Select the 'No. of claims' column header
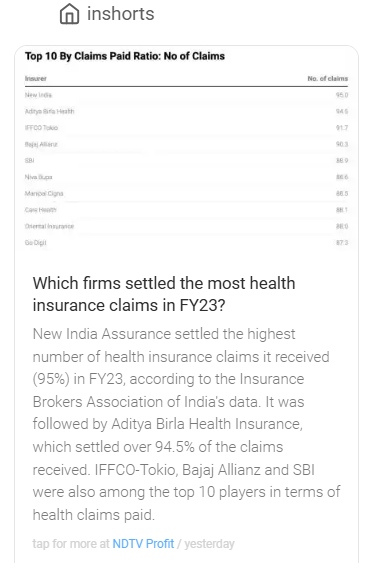Image resolution: width=375 pixels, height=563 pixels. pos(328,79)
